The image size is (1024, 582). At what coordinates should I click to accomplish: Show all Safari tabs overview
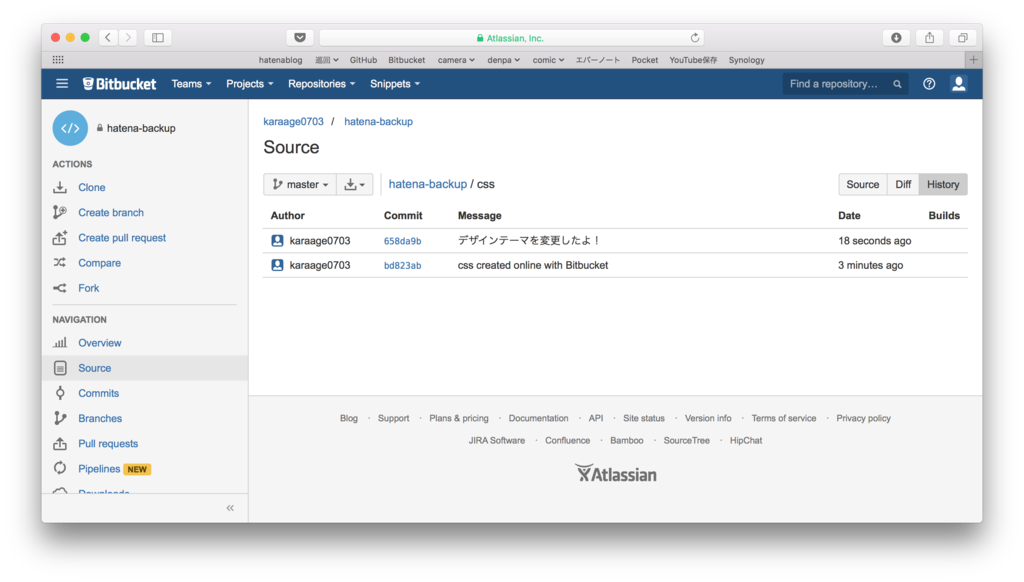pos(963,38)
